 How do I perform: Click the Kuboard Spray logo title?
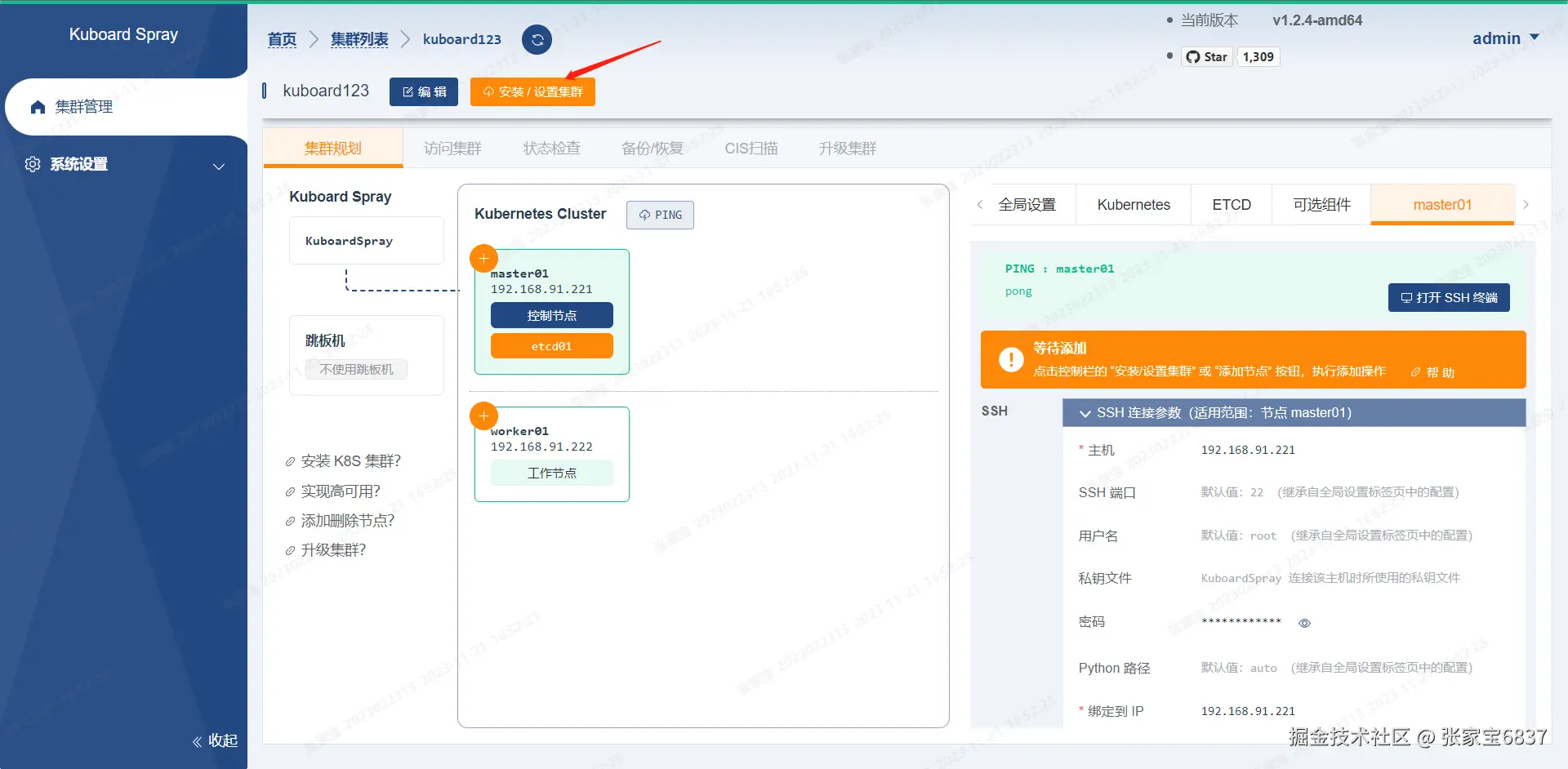(x=123, y=34)
